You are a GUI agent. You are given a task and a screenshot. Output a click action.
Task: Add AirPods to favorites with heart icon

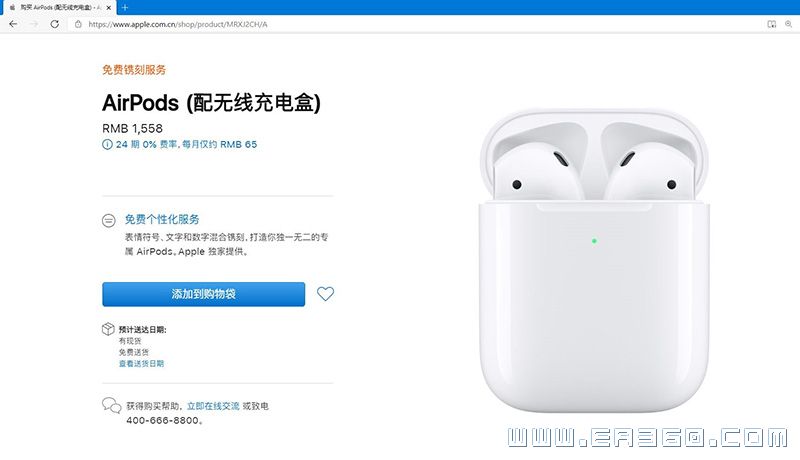(x=326, y=294)
